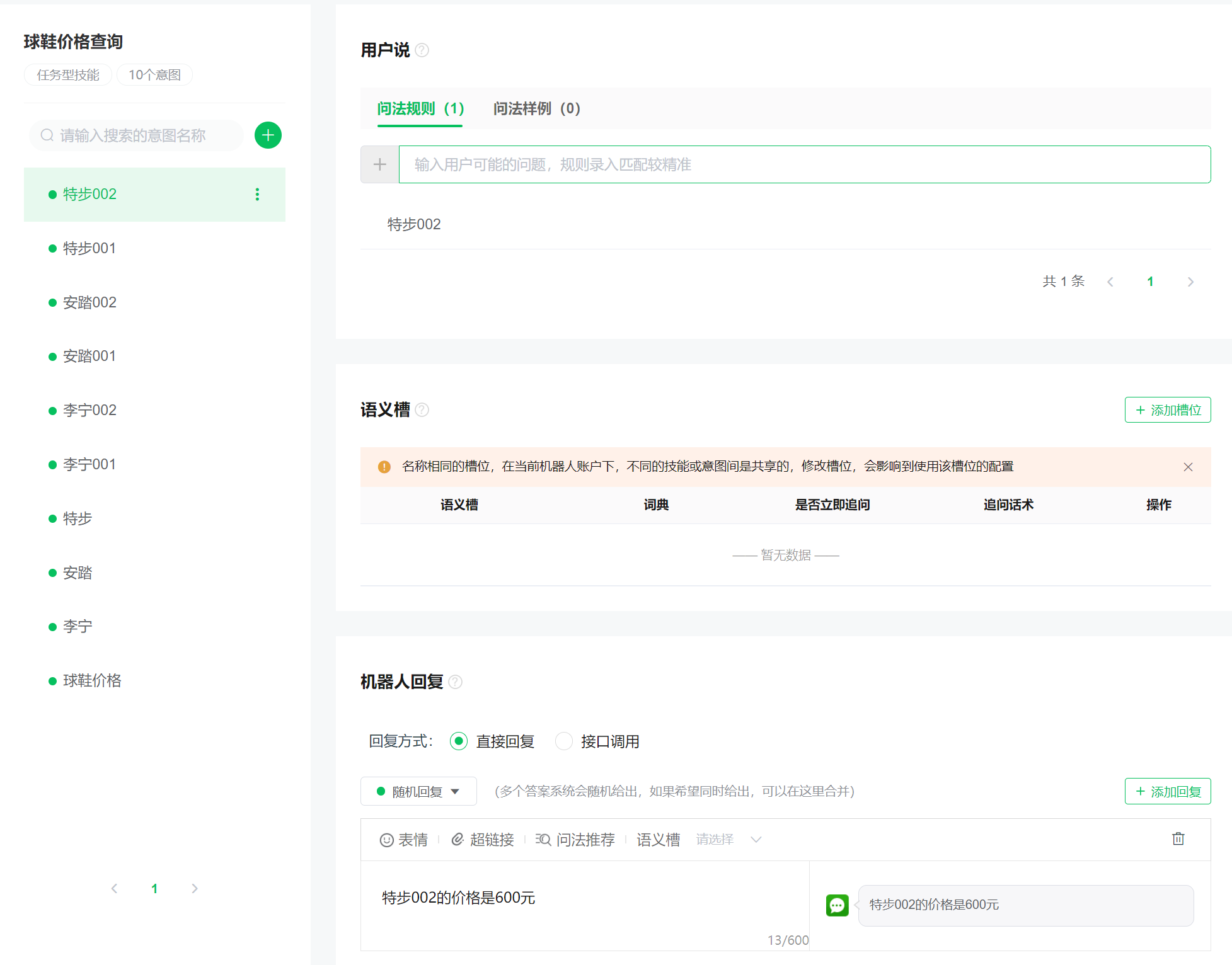Click the green add intent plus icon
Screen dimensions: 1232x965
click(268, 135)
